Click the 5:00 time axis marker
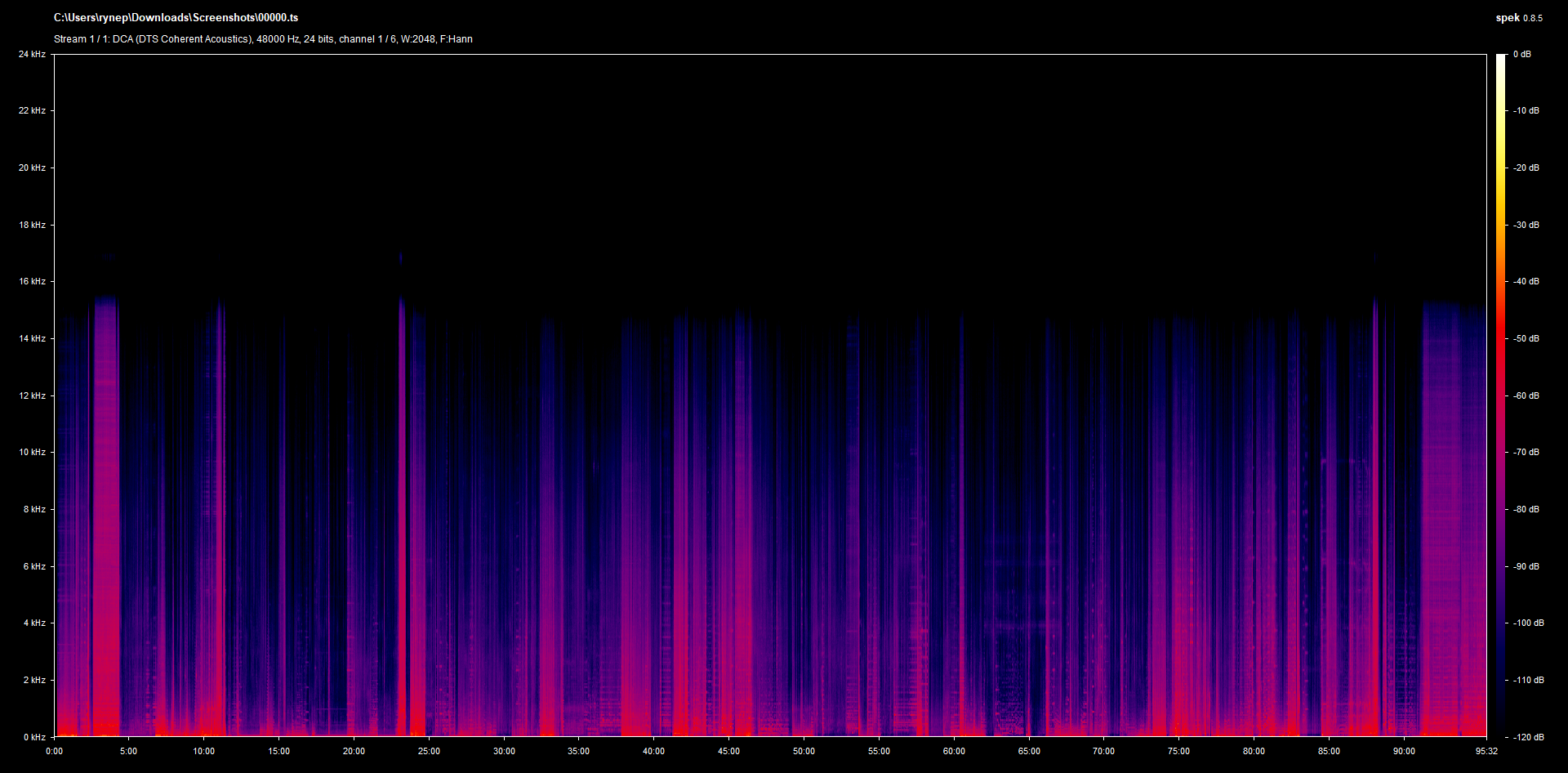Image resolution: width=1568 pixels, height=773 pixels. tap(129, 752)
